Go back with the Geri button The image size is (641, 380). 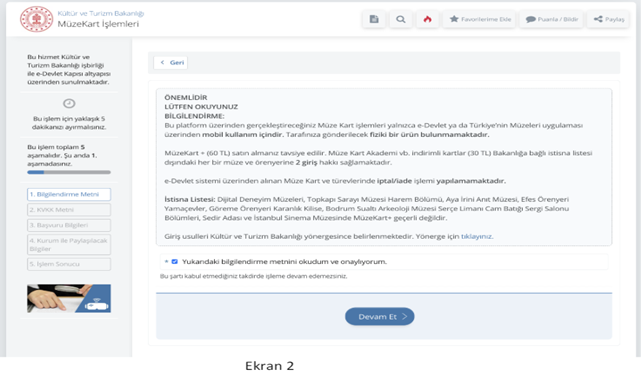pyautogui.click(x=171, y=63)
